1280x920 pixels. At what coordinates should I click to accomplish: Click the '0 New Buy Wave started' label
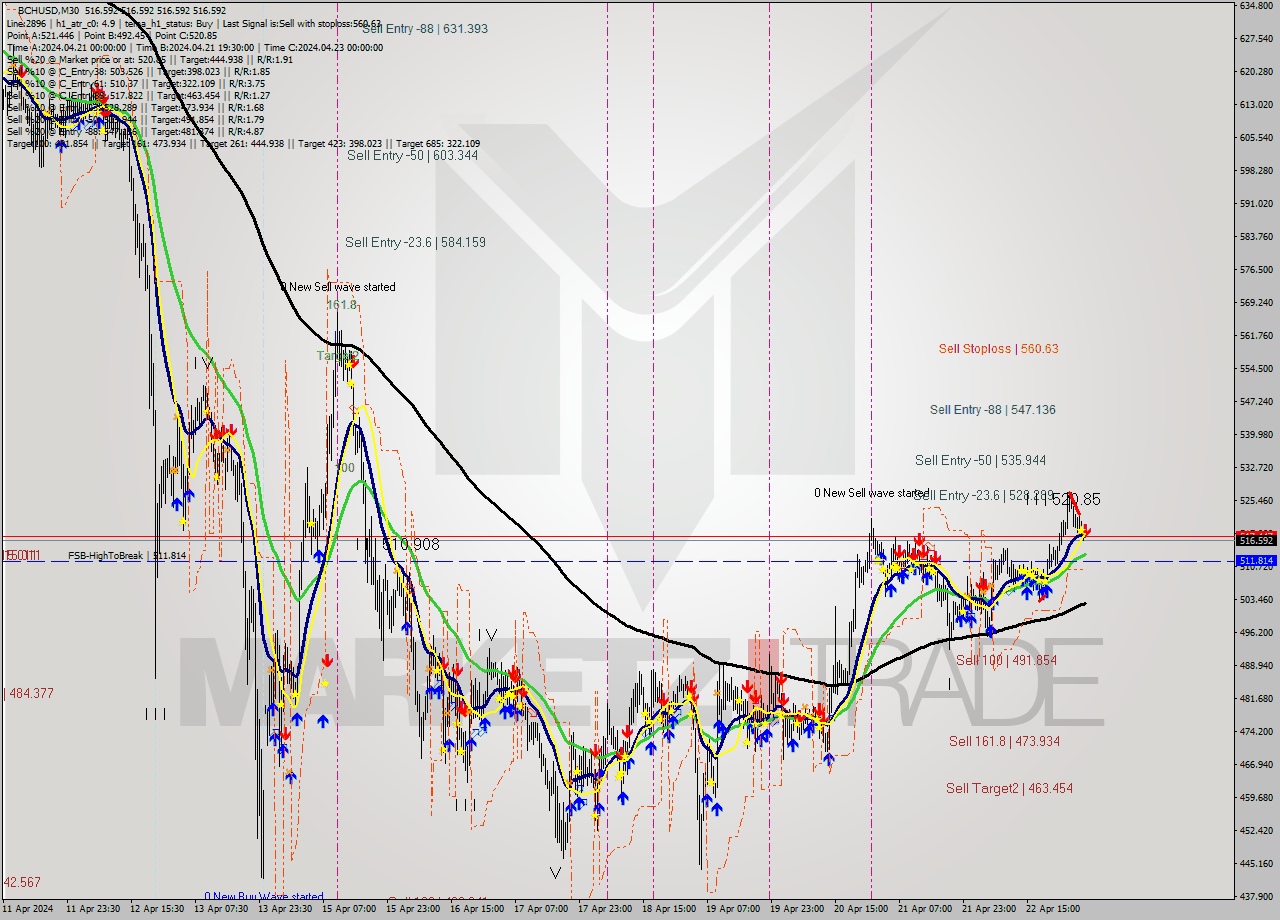264,897
